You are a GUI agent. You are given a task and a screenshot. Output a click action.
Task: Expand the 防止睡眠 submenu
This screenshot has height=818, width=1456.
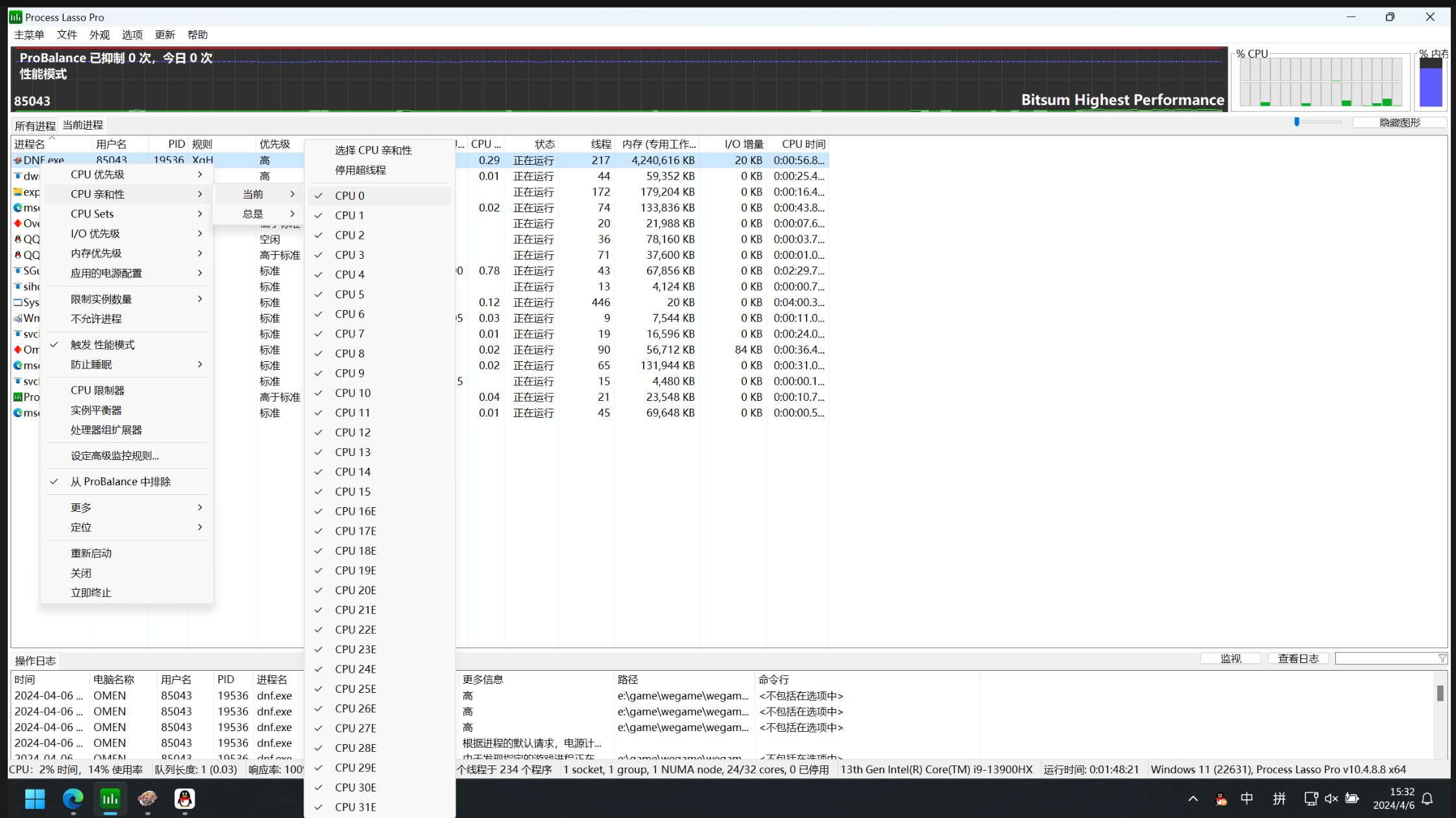[127, 365]
